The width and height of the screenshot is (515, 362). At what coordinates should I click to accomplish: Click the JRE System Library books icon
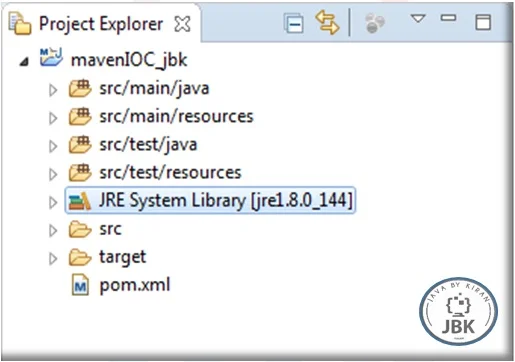point(79,201)
